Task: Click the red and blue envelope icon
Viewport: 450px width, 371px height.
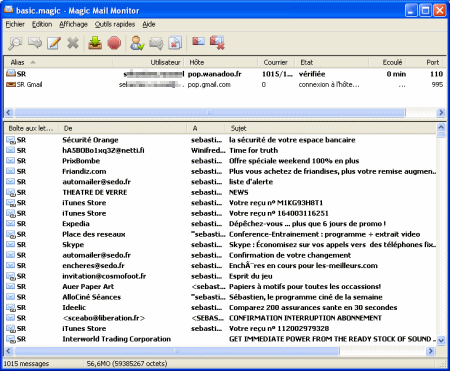Action: (x=198, y=41)
